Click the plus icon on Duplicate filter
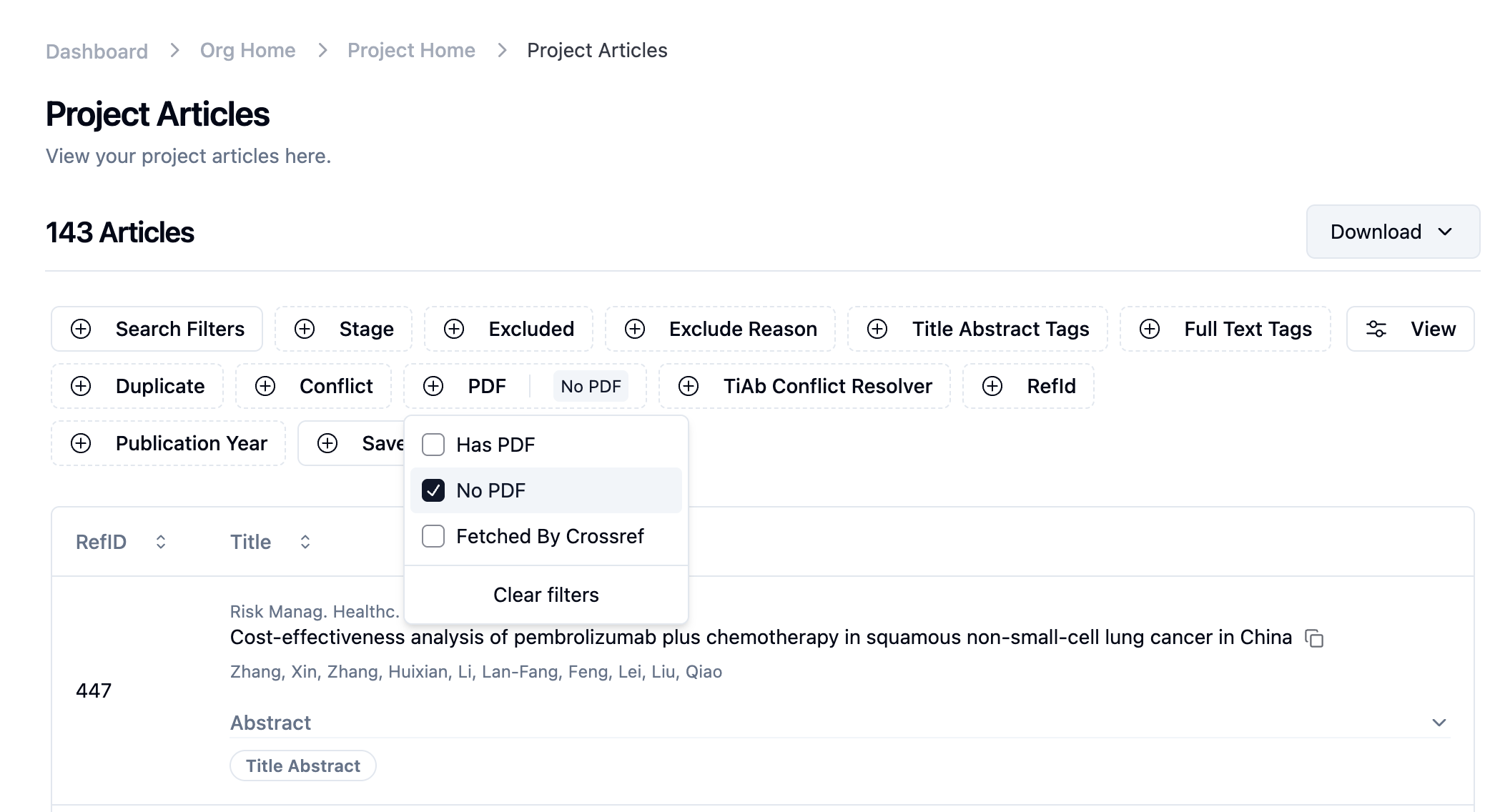Viewport: 1490px width, 812px height. coord(81,386)
